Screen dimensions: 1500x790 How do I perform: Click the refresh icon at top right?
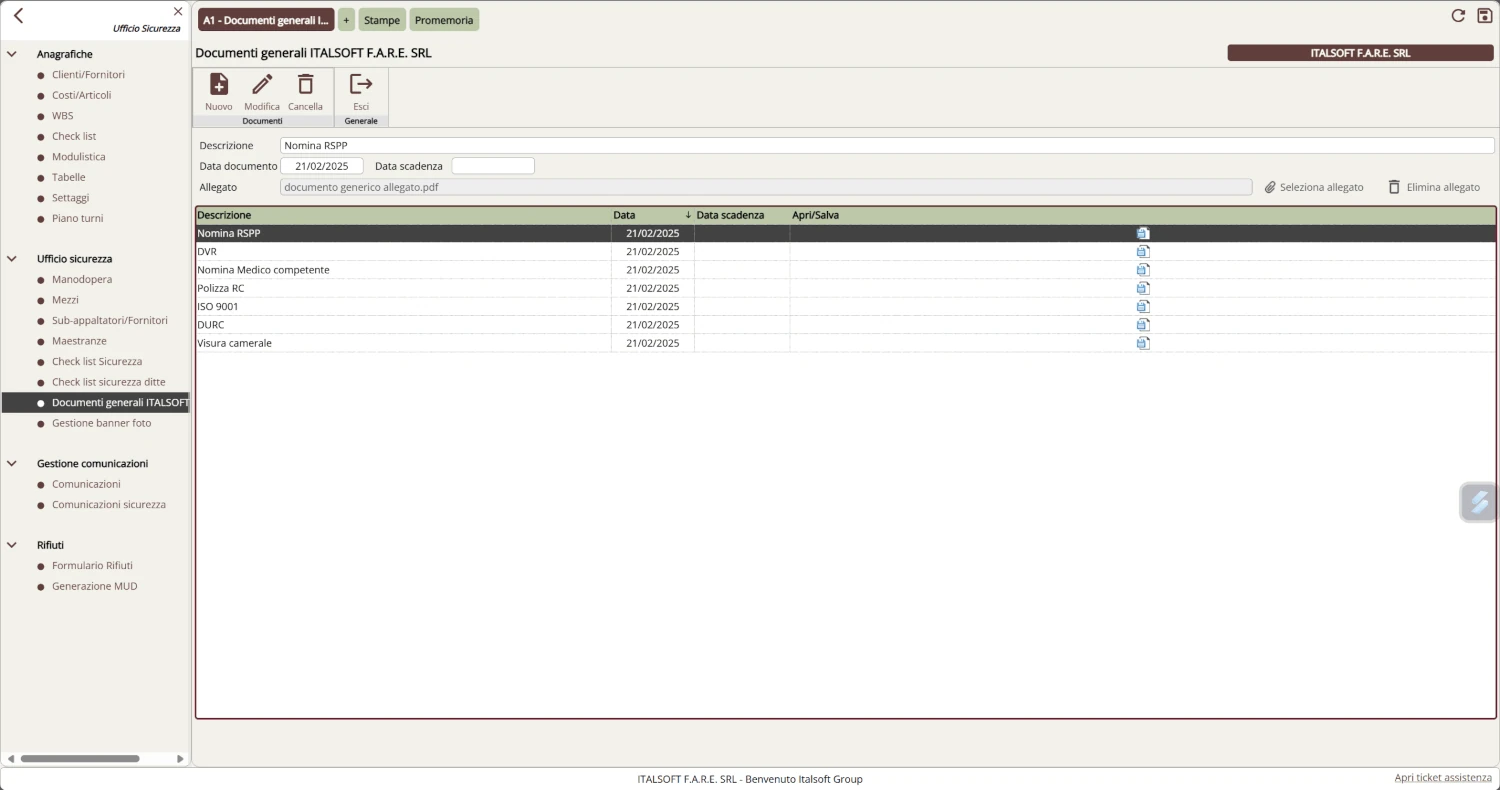[1458, 16]
